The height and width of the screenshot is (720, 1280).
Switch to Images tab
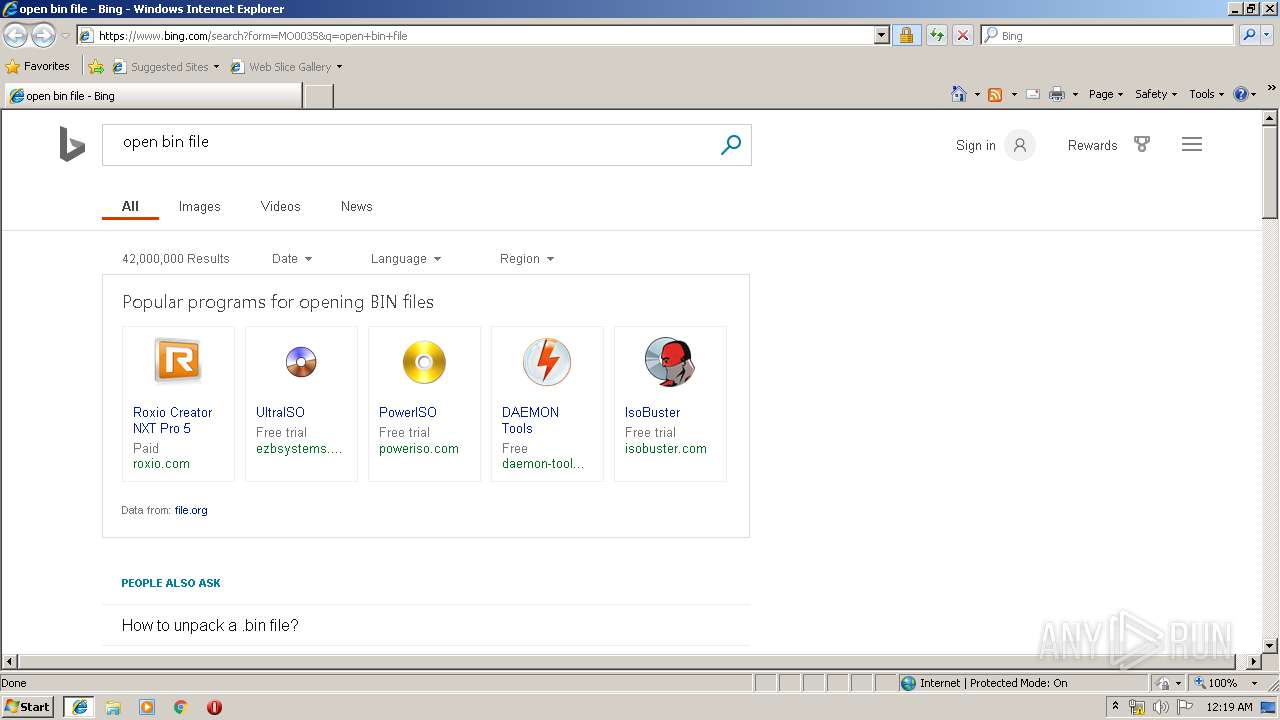[199, 206]
